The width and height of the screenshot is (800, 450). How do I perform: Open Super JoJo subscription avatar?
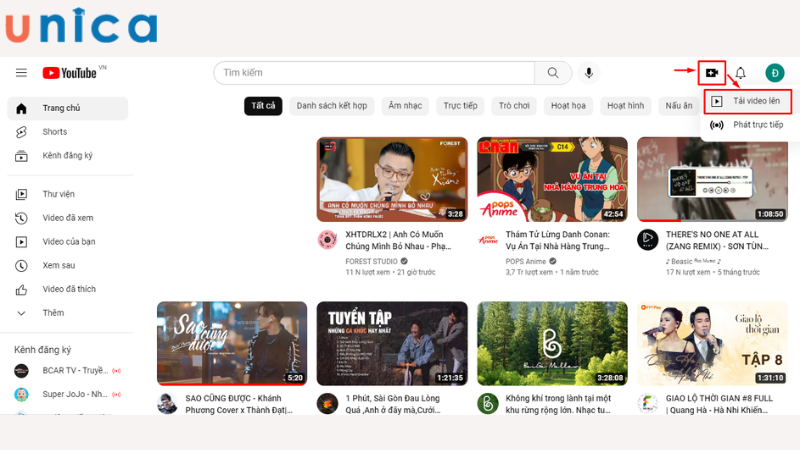click(x=21, y=394)
